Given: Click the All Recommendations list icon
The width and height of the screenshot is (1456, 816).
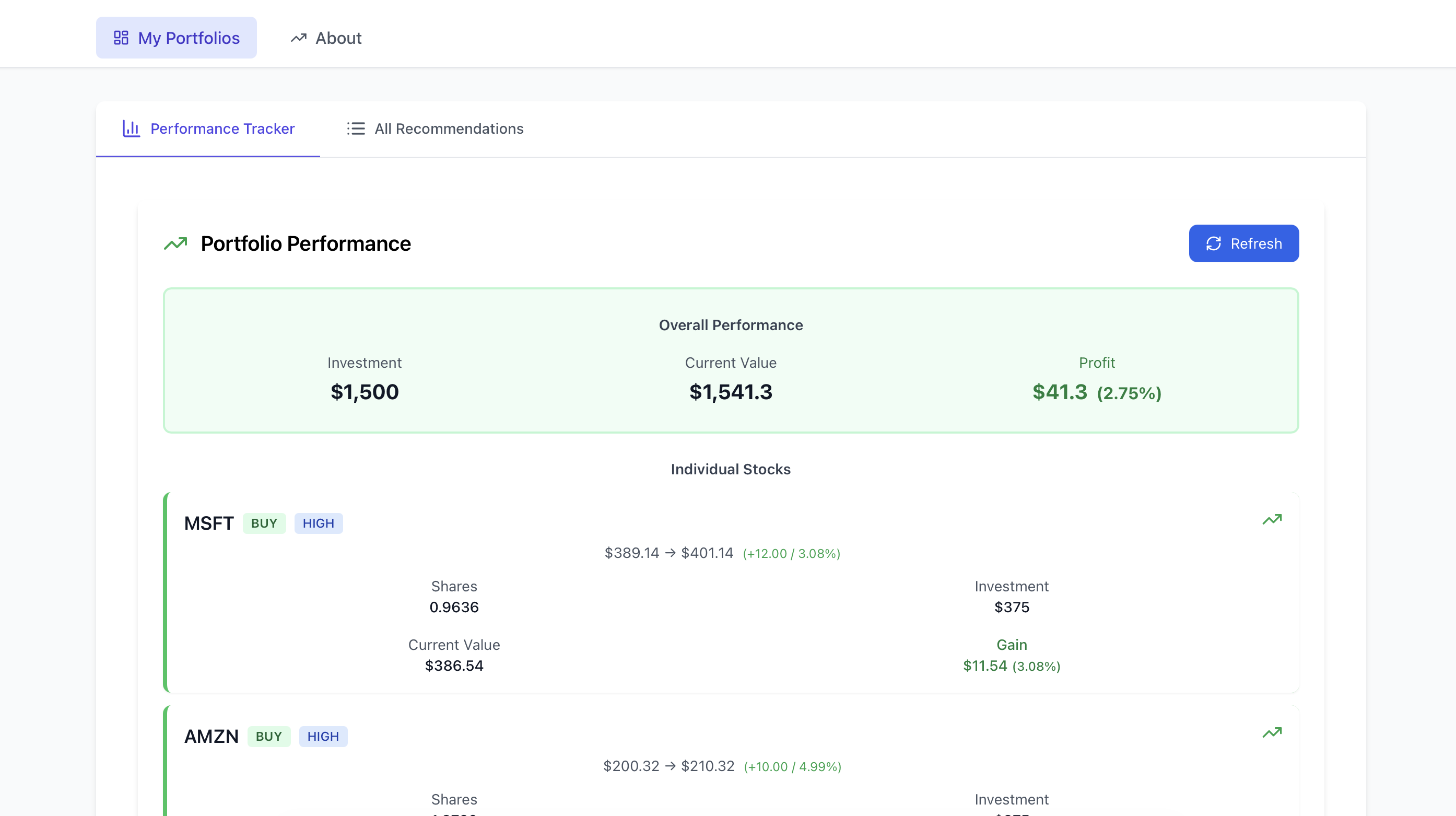Looking at the screenshot, I should click(x=356, y=129).
